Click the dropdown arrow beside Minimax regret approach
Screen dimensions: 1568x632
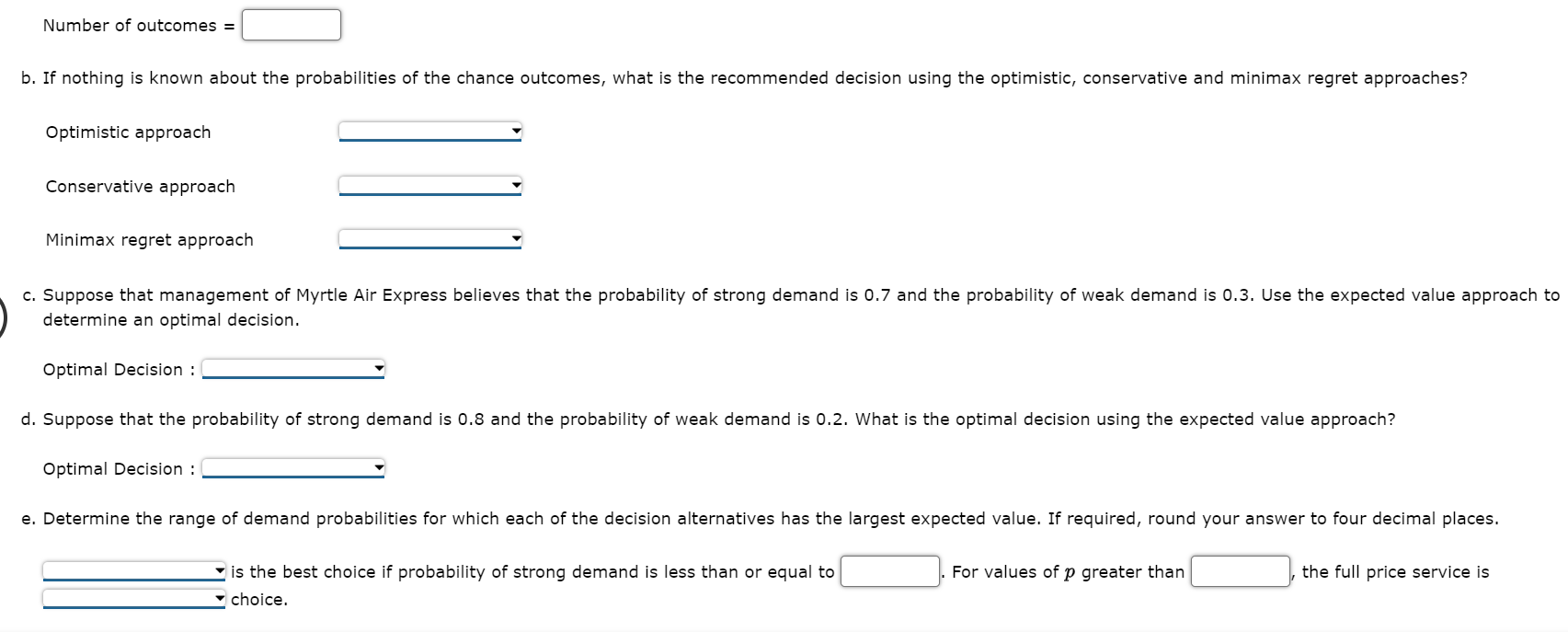click(514, 239)
